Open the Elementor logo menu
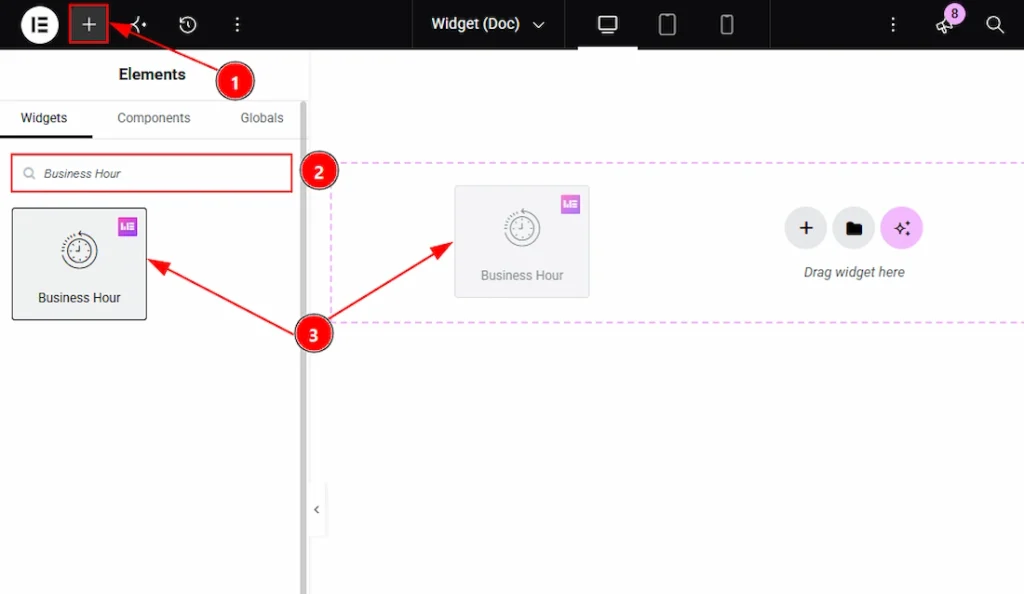Viewport: 1024px width, 594px height. point(39,25)
